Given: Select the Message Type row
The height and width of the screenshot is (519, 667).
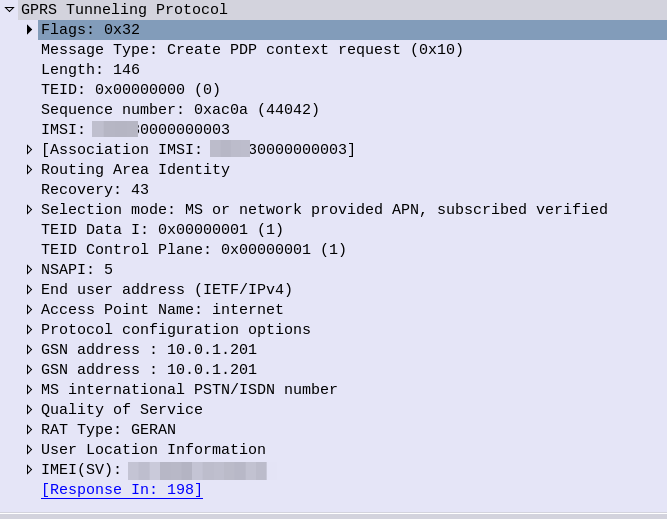Looking at the screenshot, I should [x=252, y=50].
